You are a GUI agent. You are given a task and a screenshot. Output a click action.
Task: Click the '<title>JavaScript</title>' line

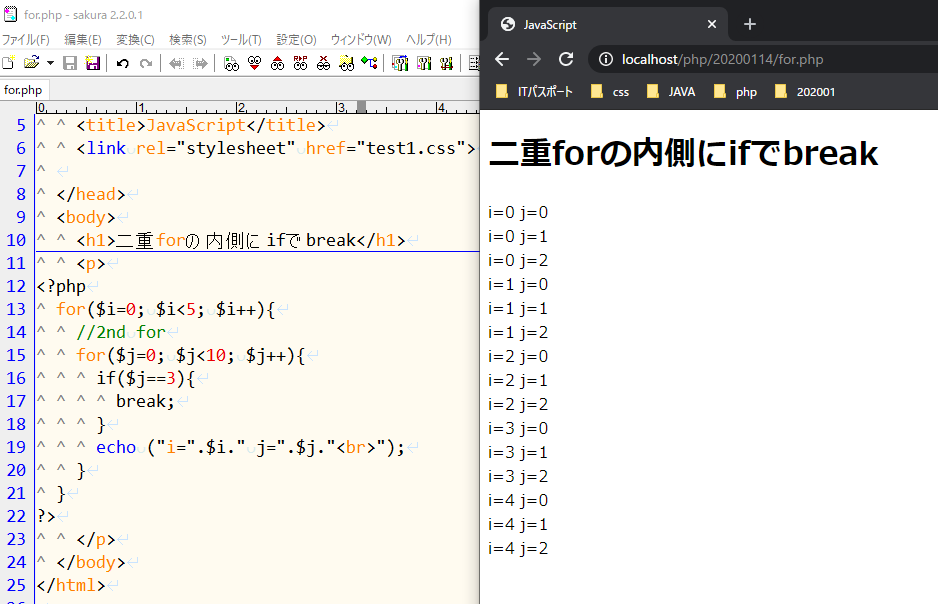point(200,125)
